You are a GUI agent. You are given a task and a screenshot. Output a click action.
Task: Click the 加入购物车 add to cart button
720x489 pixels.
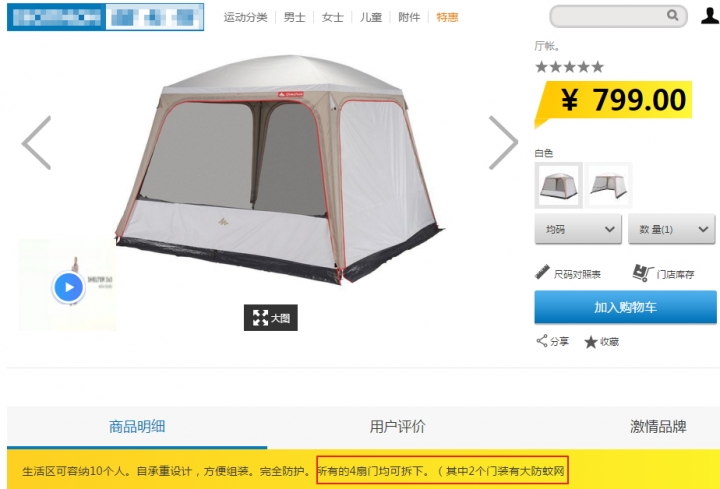pos(625,307)
